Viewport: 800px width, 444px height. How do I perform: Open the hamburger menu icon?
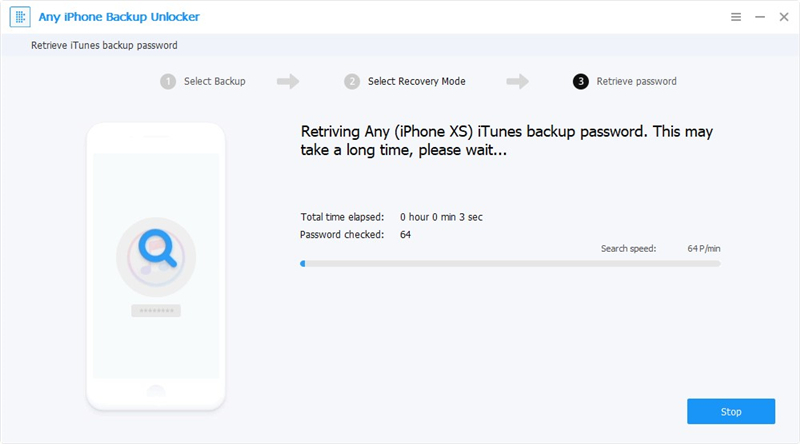pyautogui.click(x=736, y=17)
